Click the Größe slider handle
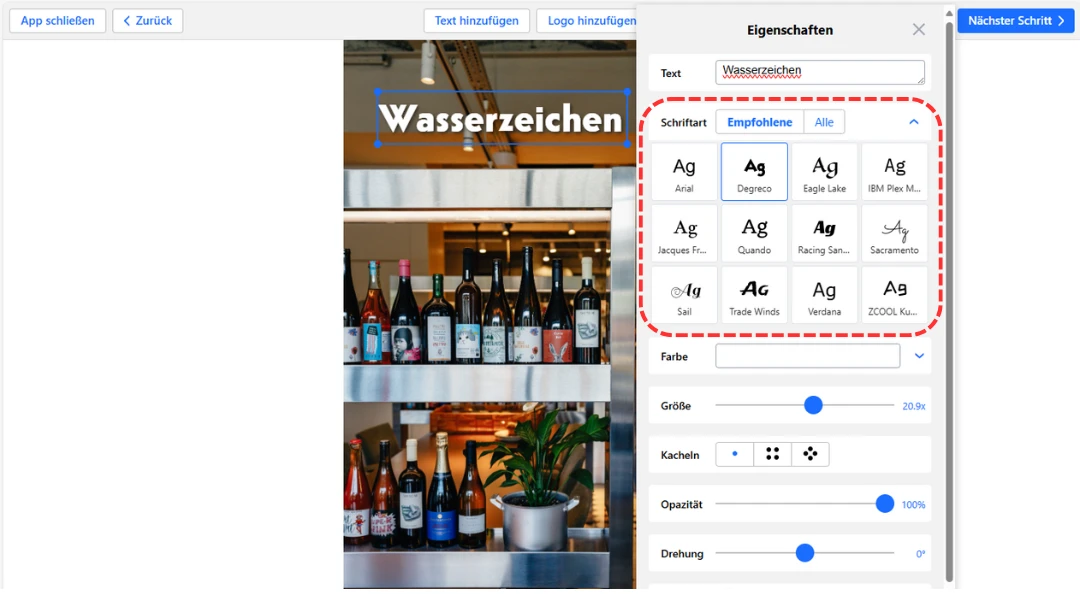This screenshot has height=594, width=1080. pos(813,405)
